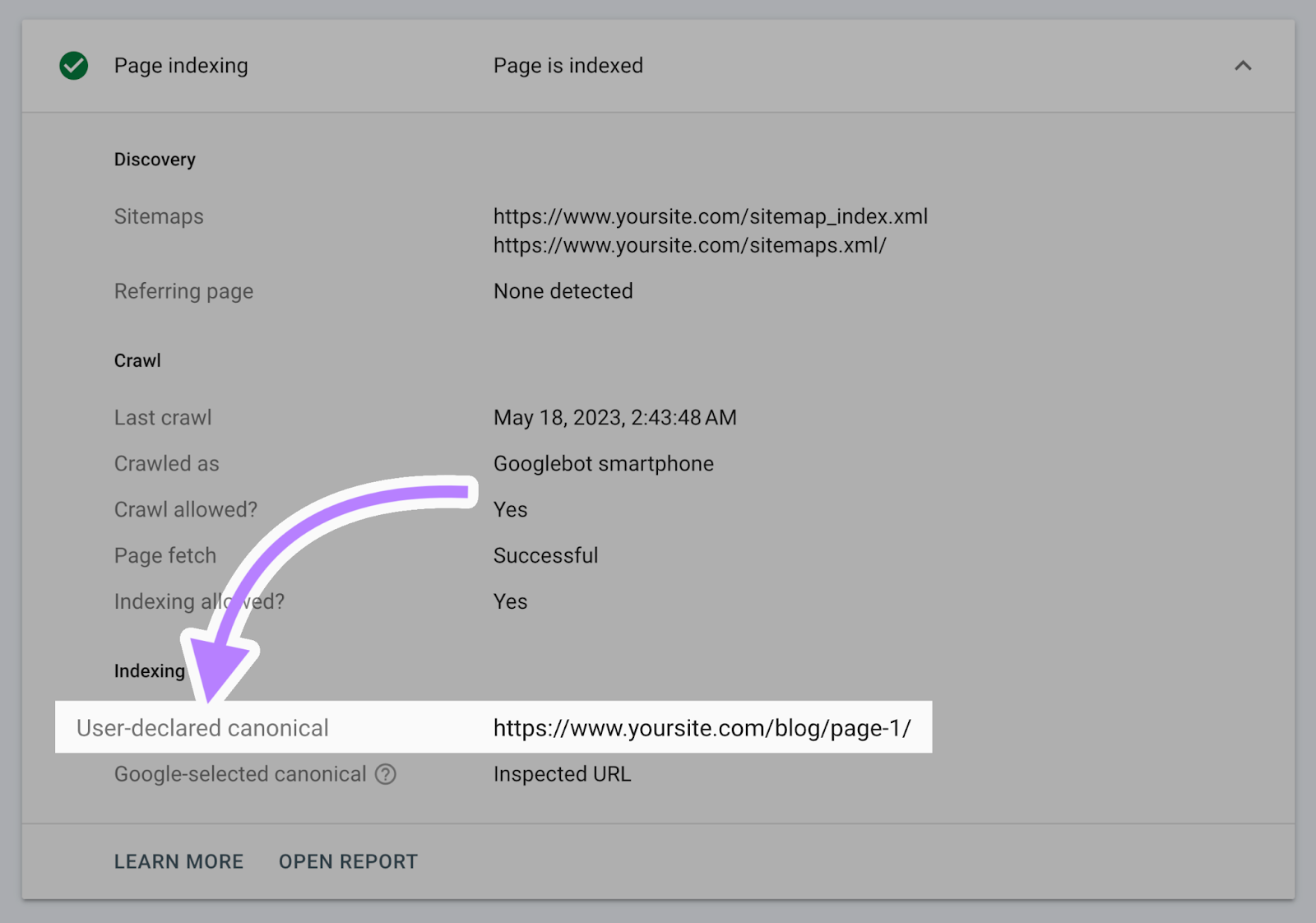Click the green checkmark status icon
Viewport: 1316px width, 923px height.
(x=74, y=66)
